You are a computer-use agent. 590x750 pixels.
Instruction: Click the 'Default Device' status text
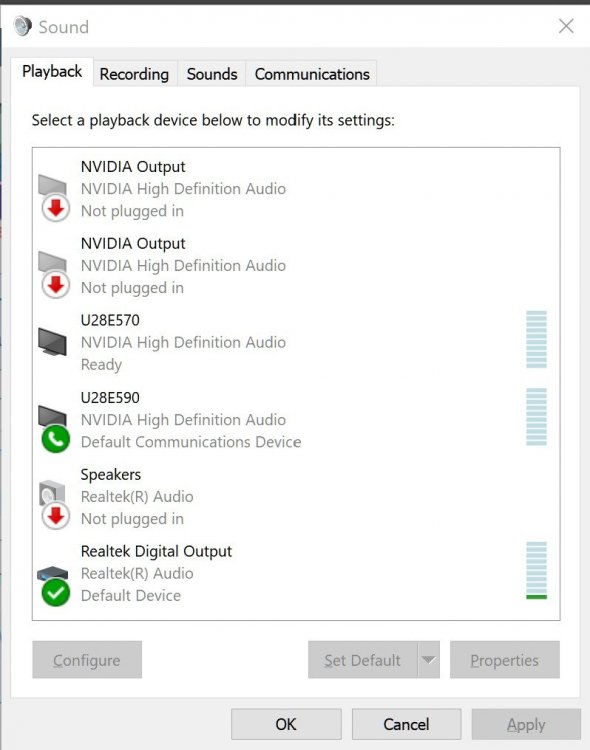coord(131,596)
